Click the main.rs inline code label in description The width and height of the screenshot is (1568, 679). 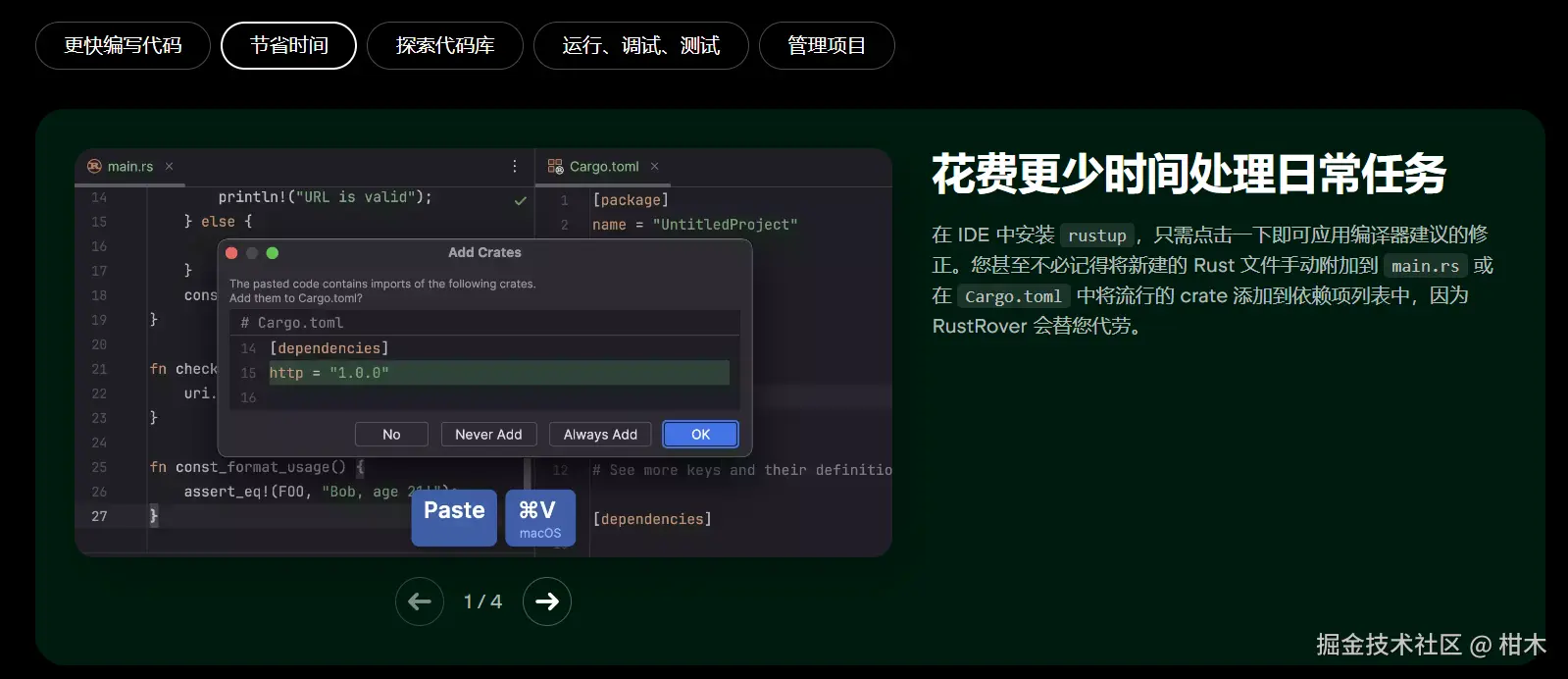(1426, 266)
